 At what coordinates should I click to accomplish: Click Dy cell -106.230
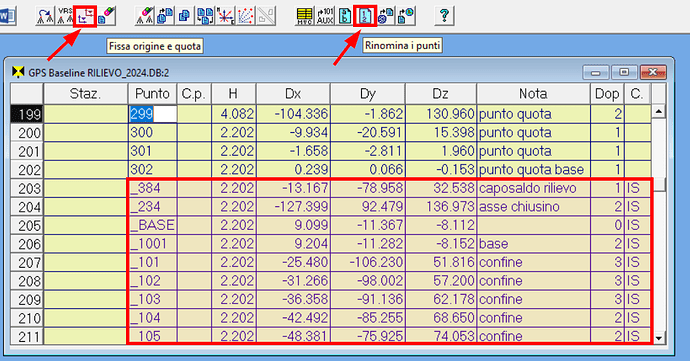point(368,262)
